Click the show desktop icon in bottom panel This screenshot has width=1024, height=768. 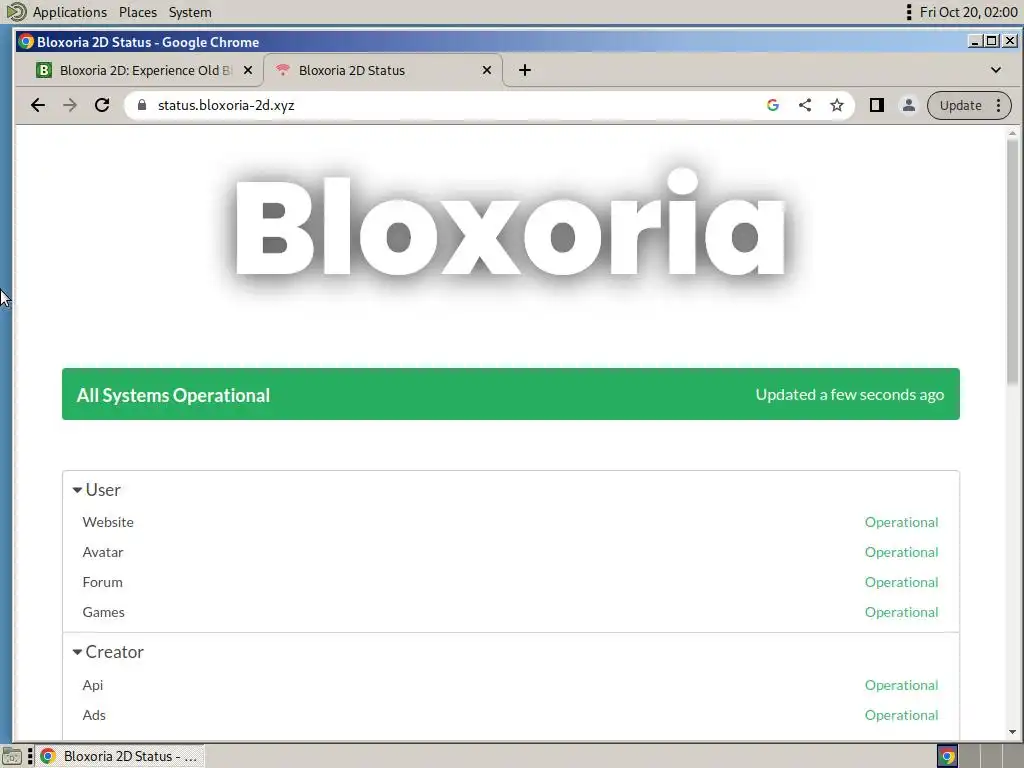(12, 757)
